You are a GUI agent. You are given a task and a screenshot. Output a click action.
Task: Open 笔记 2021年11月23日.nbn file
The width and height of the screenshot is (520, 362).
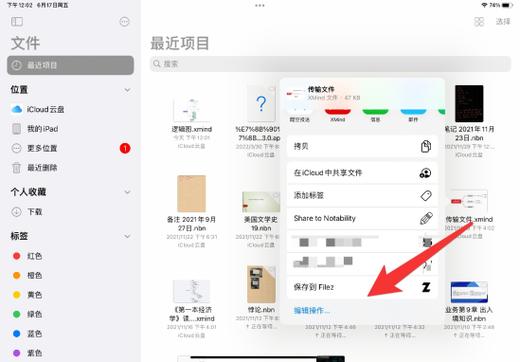(469, 103)
